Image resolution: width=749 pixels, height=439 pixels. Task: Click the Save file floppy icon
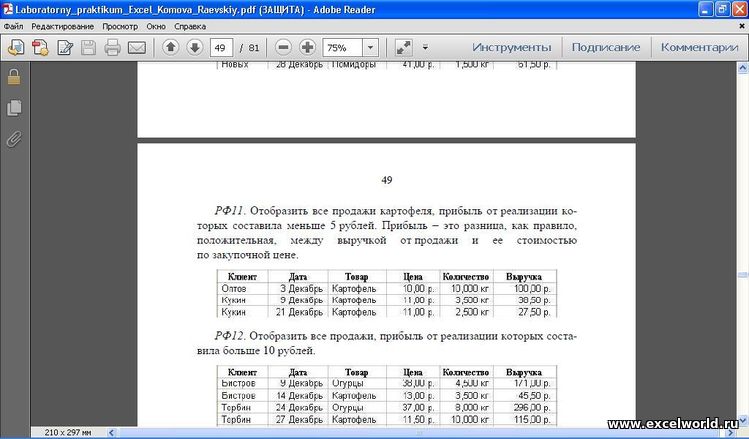[88, 47]
